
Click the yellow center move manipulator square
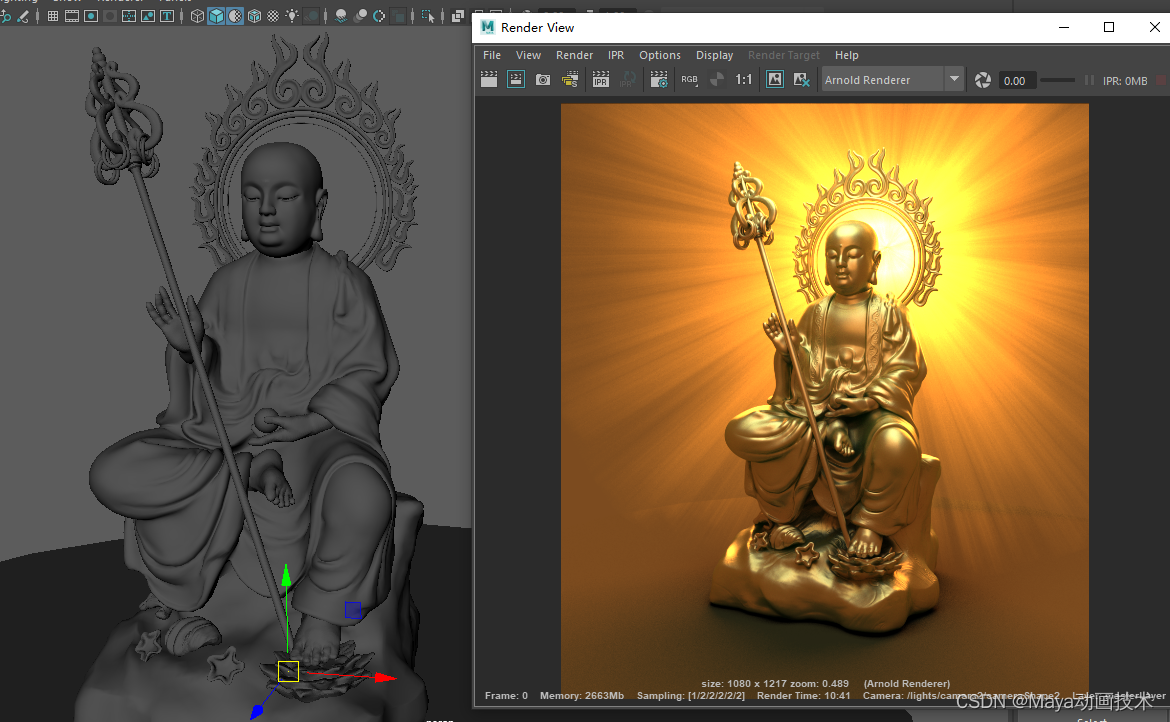point(289,671)
